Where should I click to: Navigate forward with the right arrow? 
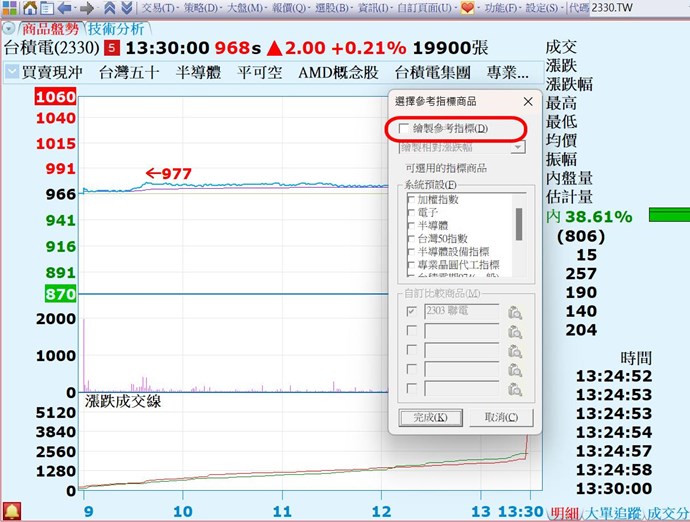[x=87, y=8]
